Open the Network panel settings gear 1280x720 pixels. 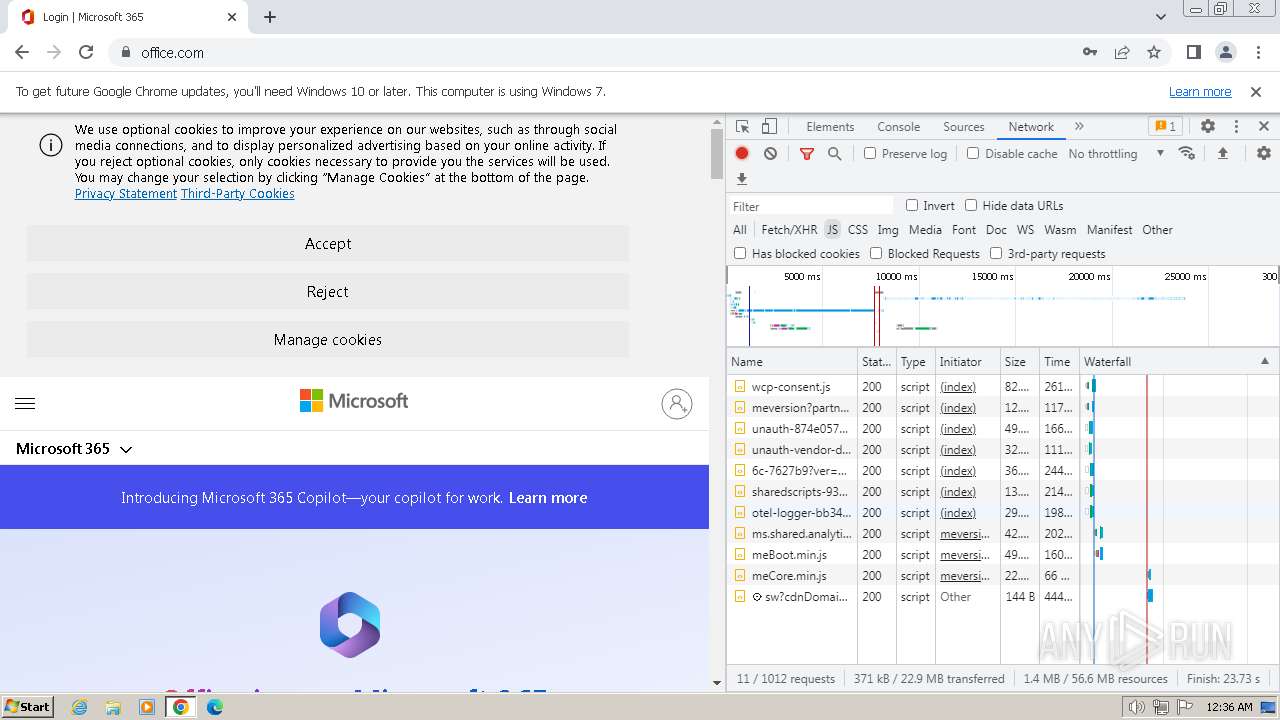click(1264, 153)
